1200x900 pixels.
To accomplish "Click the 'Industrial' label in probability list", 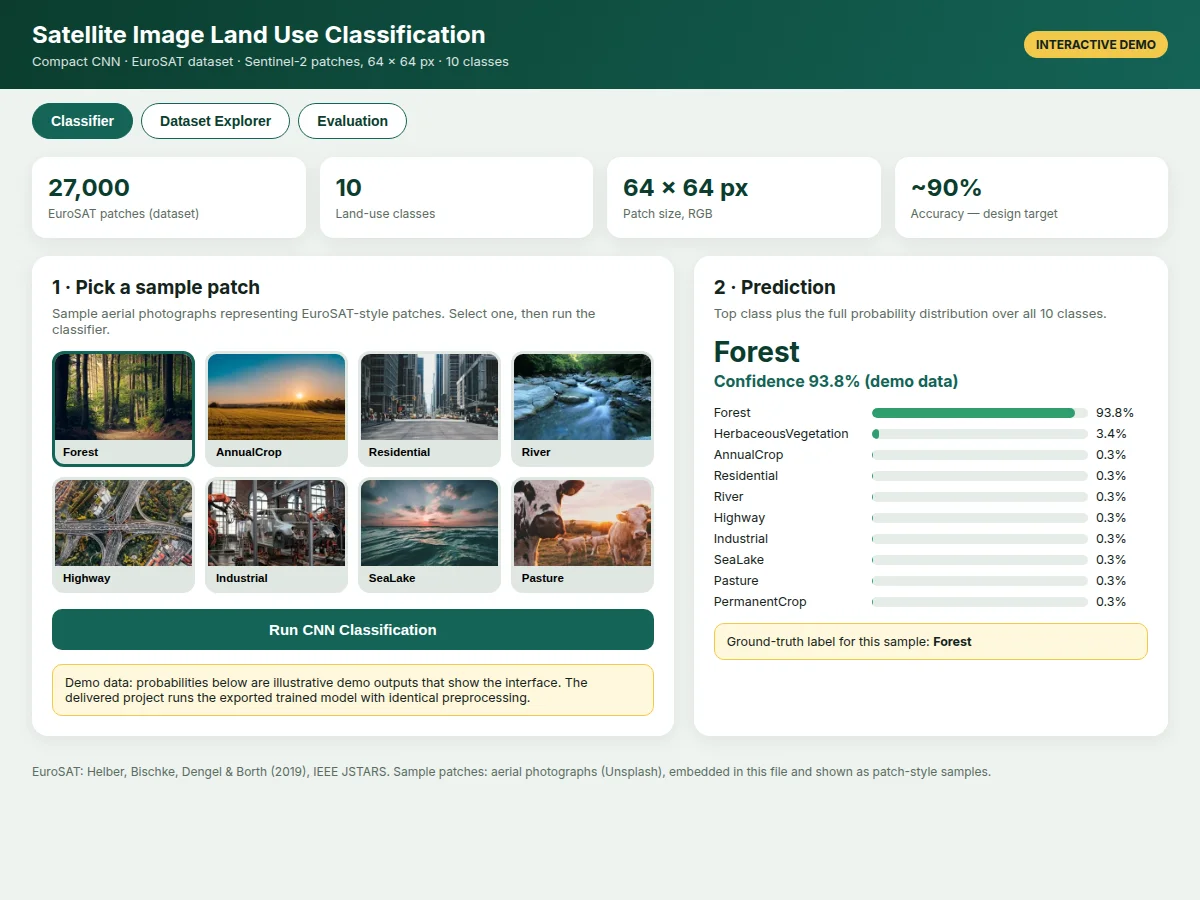I will tap(742, 539).
